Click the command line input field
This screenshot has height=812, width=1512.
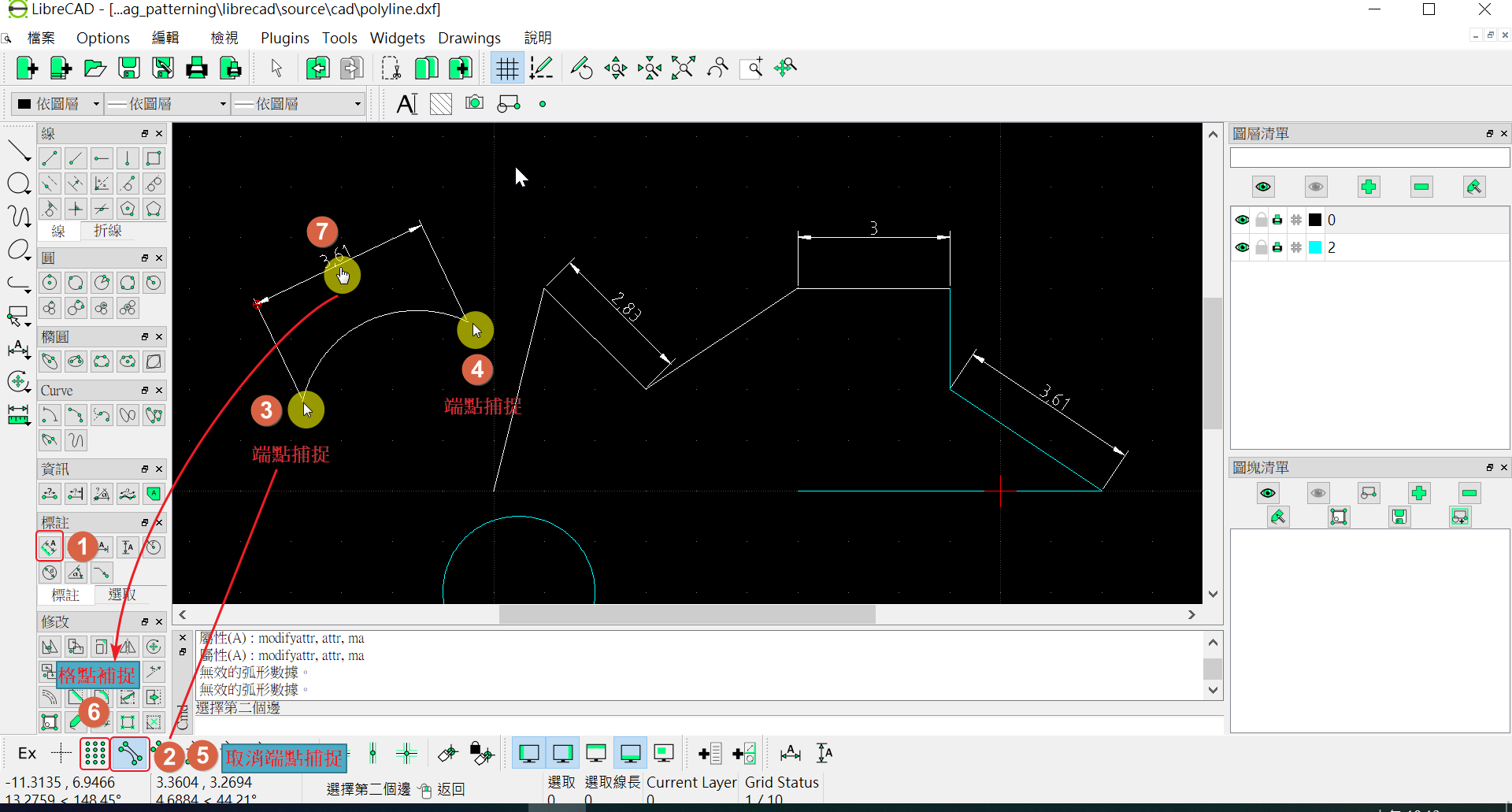[709, 725]
